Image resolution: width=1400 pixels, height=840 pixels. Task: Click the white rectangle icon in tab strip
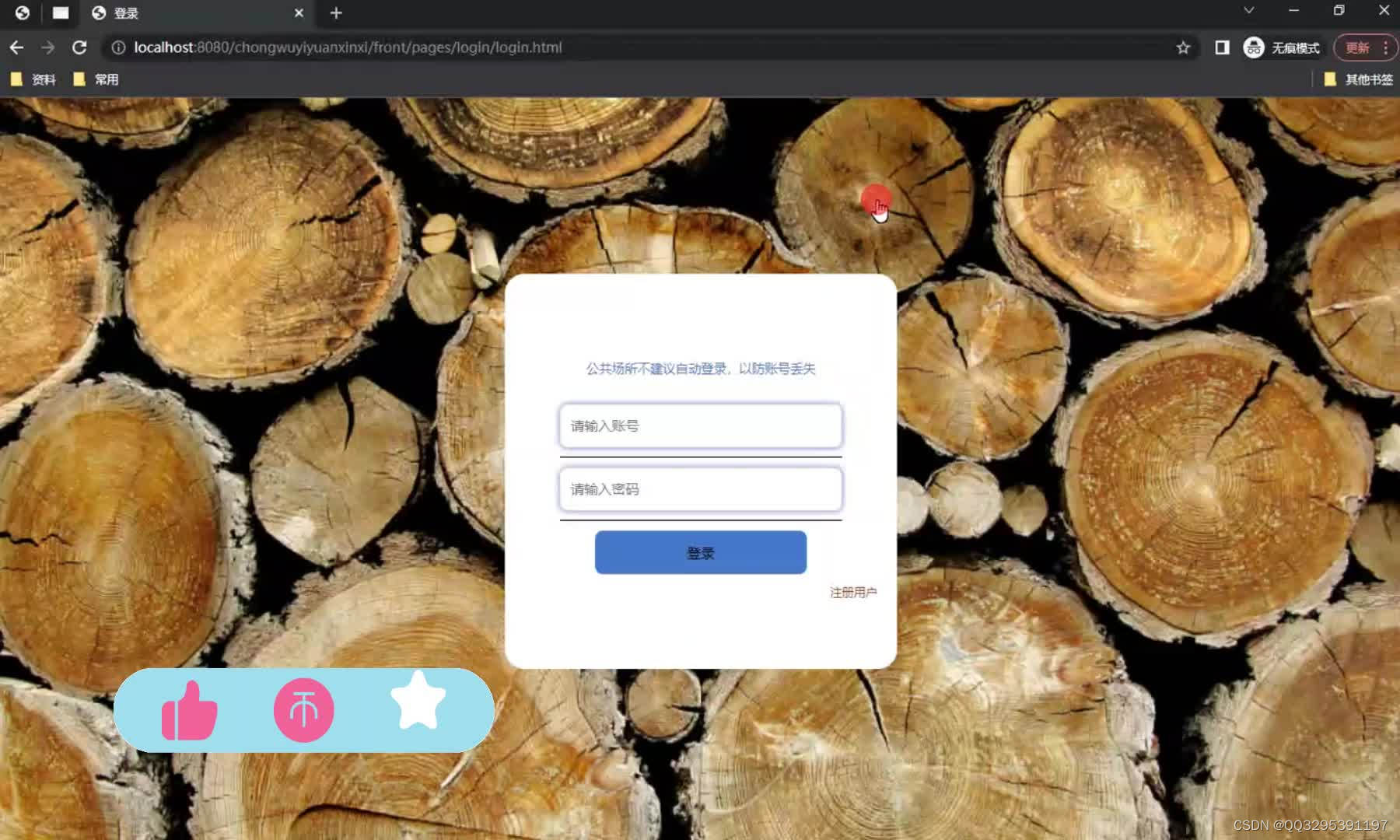61,12
